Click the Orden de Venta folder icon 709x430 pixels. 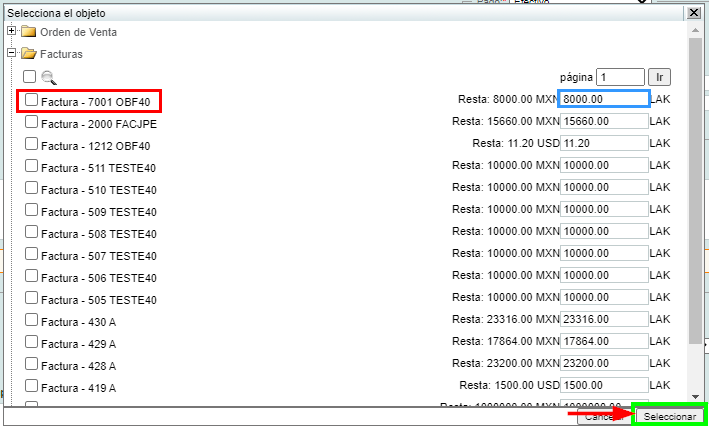click(x=28, y=32)
